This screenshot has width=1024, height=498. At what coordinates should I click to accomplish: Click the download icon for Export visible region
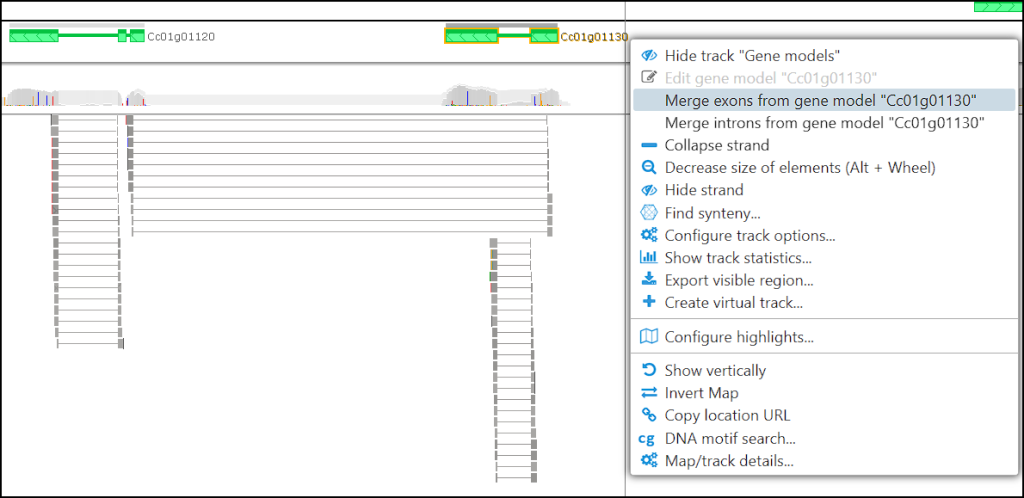pyautogui.click(x=648, y=280)
